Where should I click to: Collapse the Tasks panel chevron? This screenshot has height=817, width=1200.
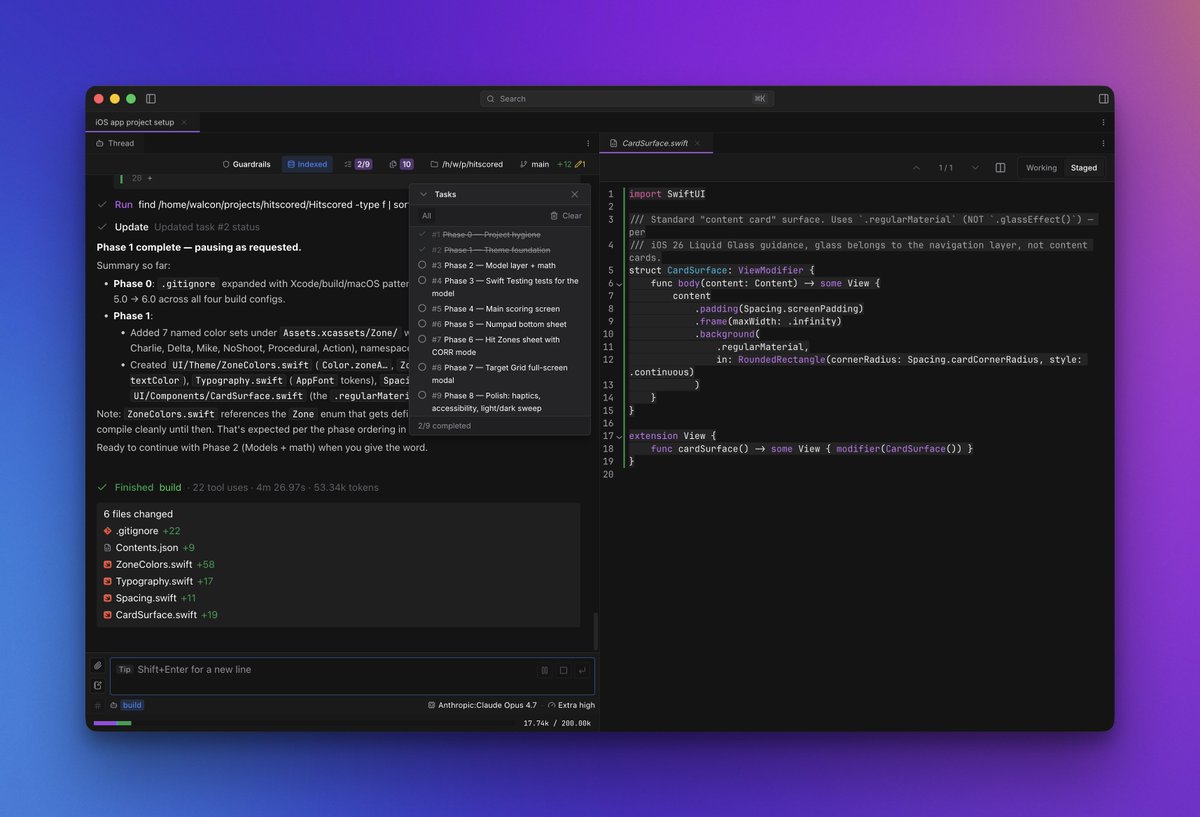[x=423, y=194]
